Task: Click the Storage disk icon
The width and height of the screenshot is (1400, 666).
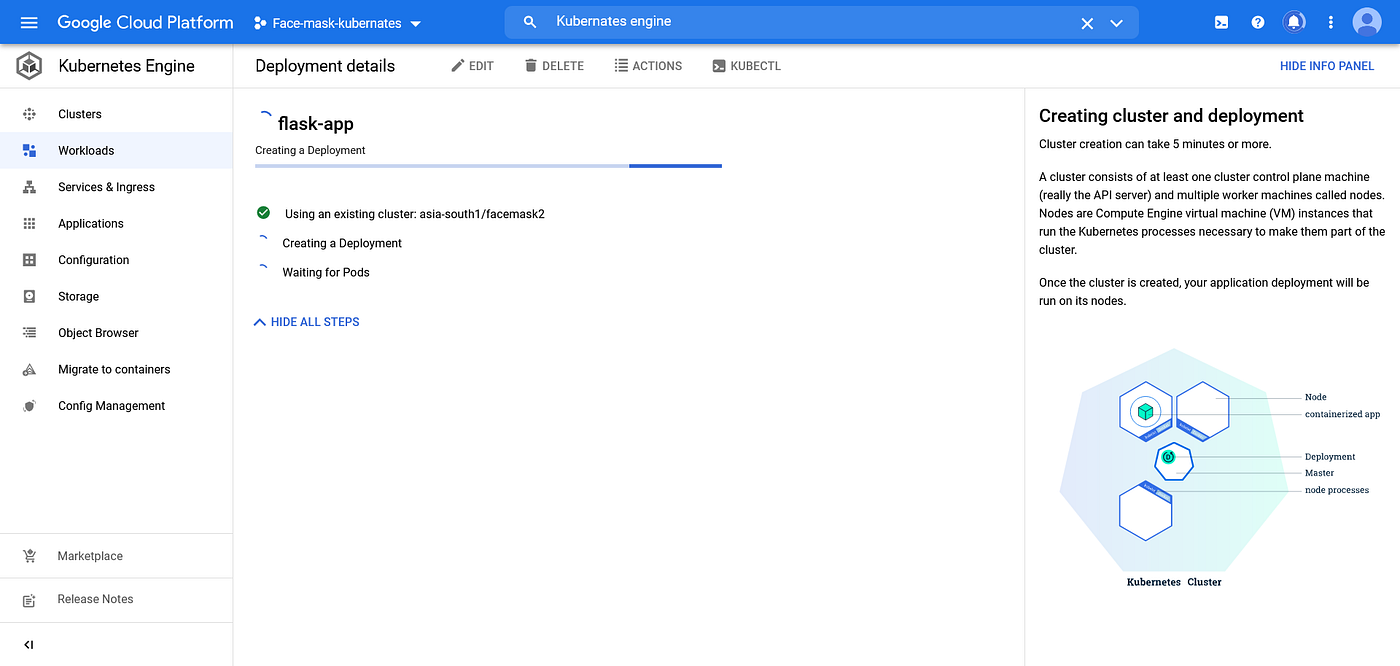Action: tap(29, 296)
